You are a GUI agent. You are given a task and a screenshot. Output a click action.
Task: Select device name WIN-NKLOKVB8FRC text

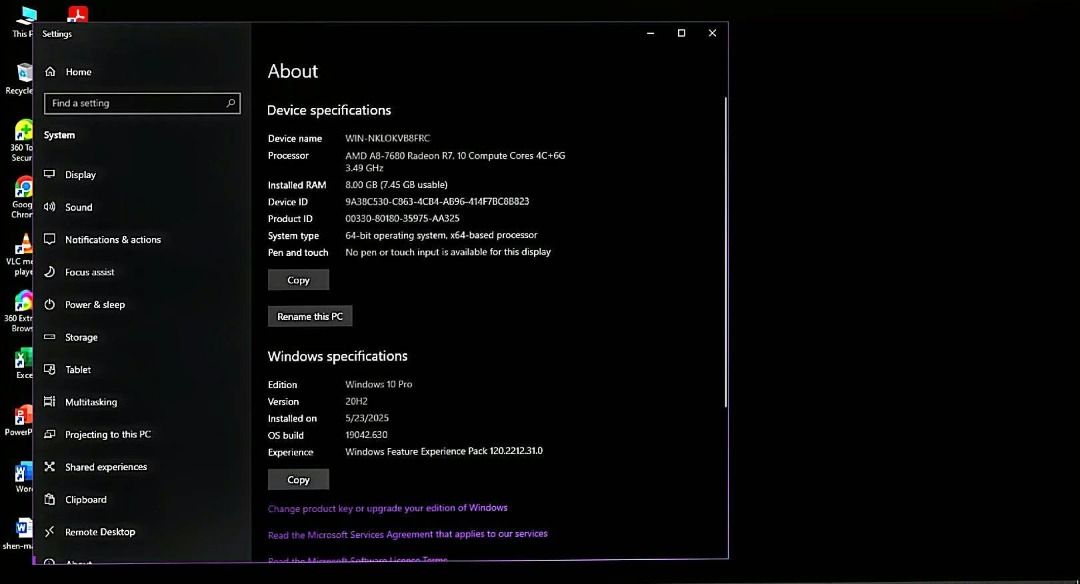387,138
